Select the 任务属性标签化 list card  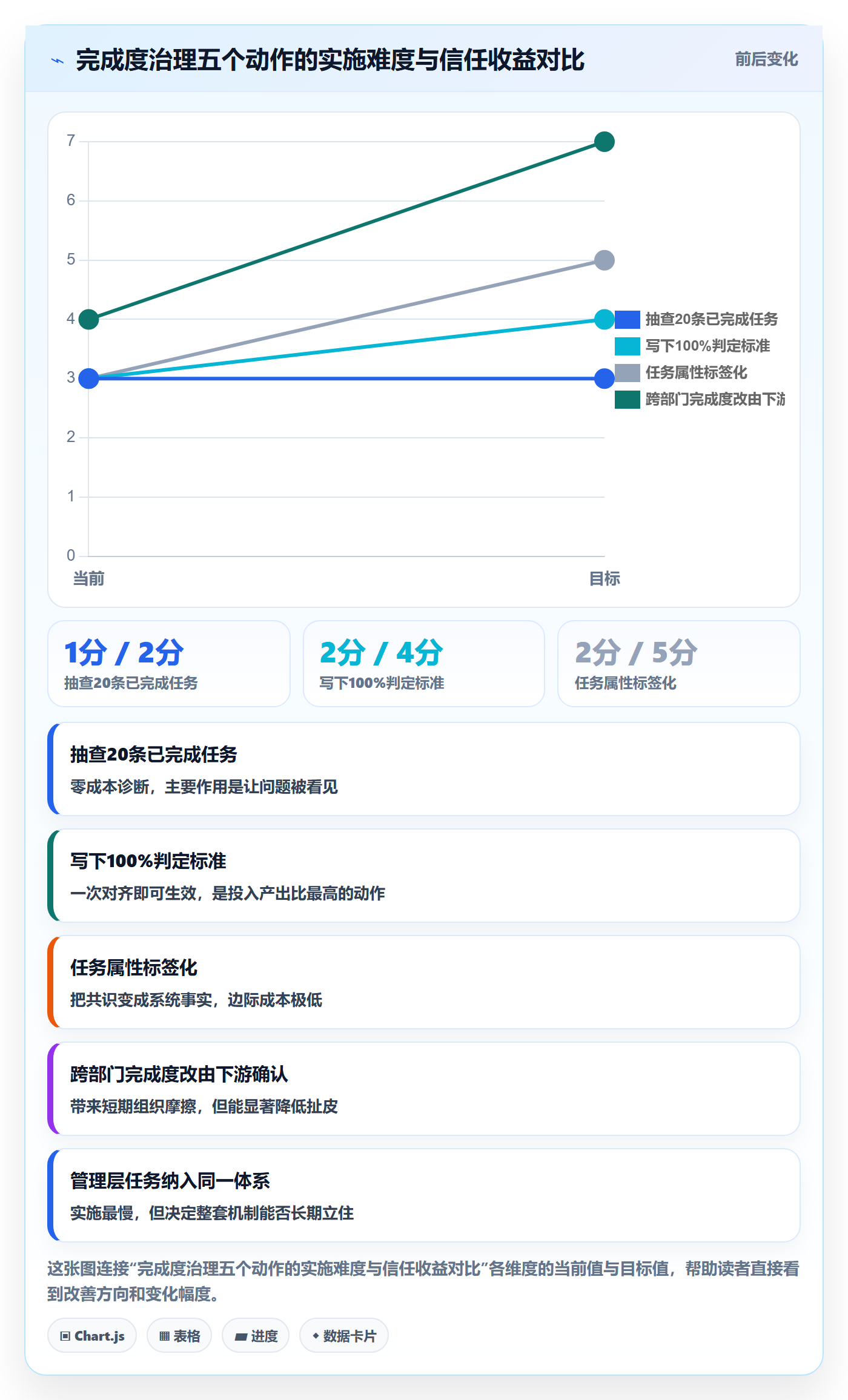424,982
